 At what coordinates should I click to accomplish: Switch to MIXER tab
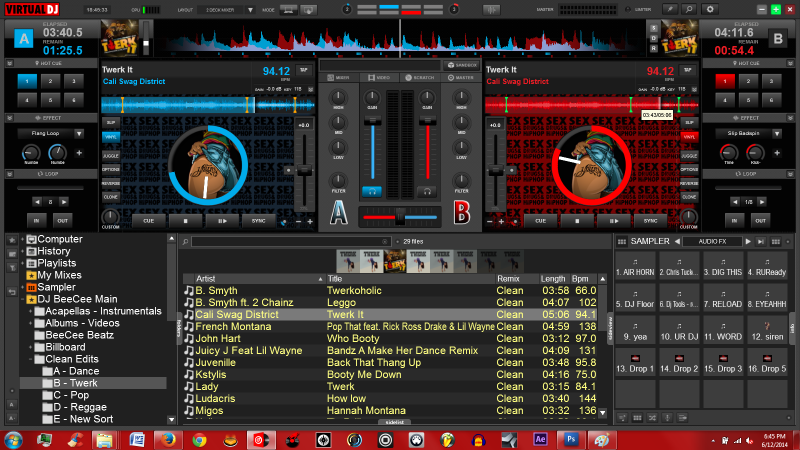point(339,78)
